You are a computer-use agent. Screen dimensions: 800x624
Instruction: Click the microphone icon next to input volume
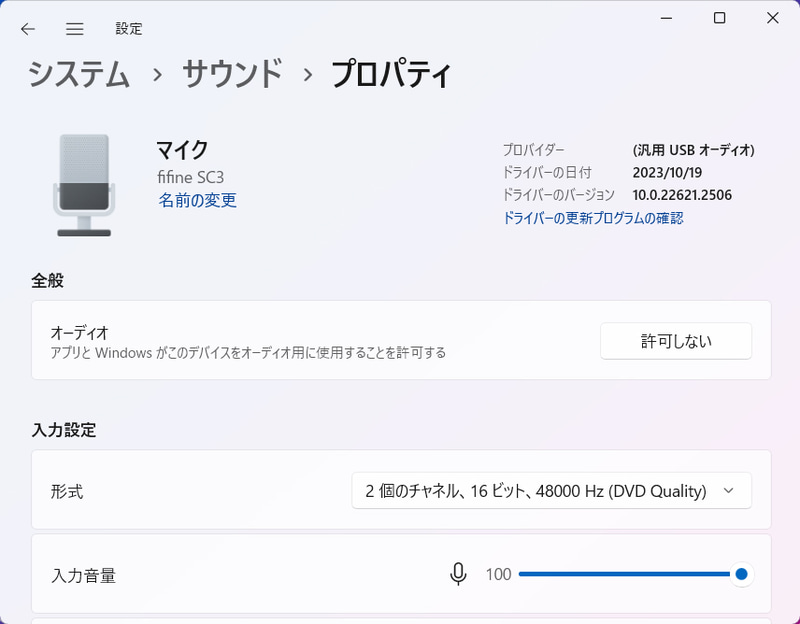(x=458, y=574)
